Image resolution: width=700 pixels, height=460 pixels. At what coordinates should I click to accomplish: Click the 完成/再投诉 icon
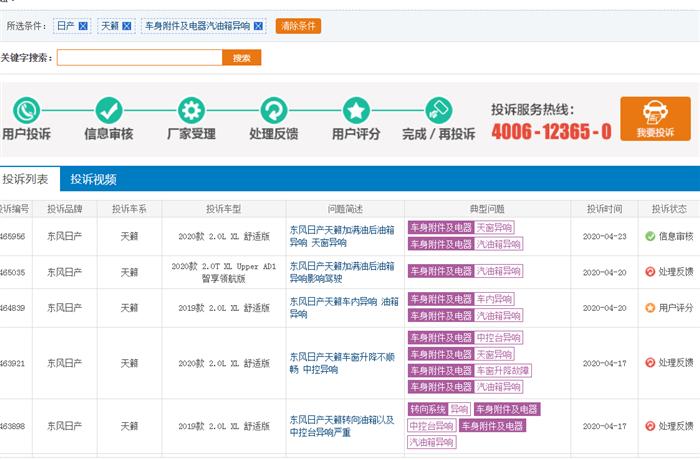coord(439,110)
